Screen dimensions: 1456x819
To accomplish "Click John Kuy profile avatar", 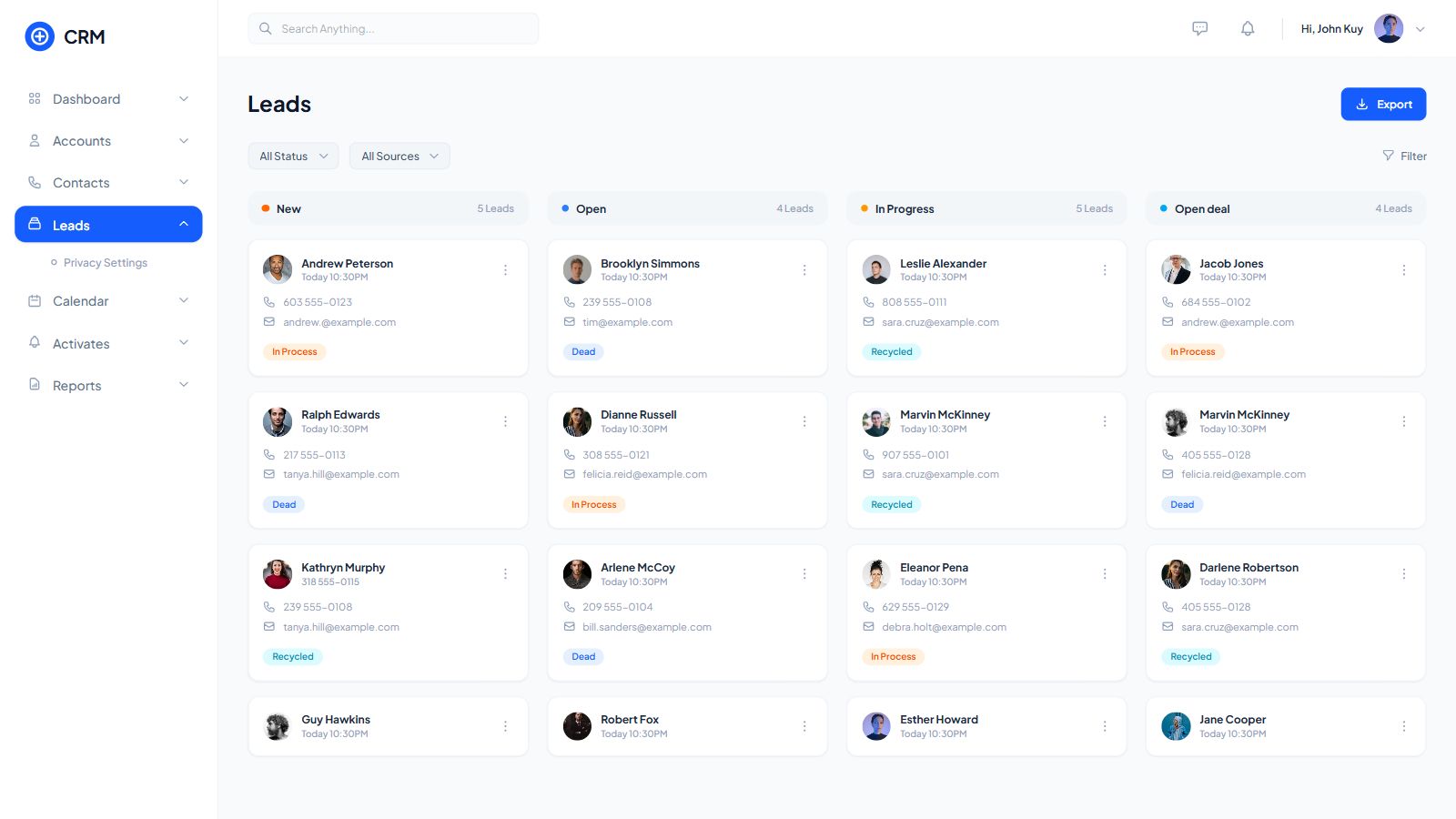I will point(1388,28).
